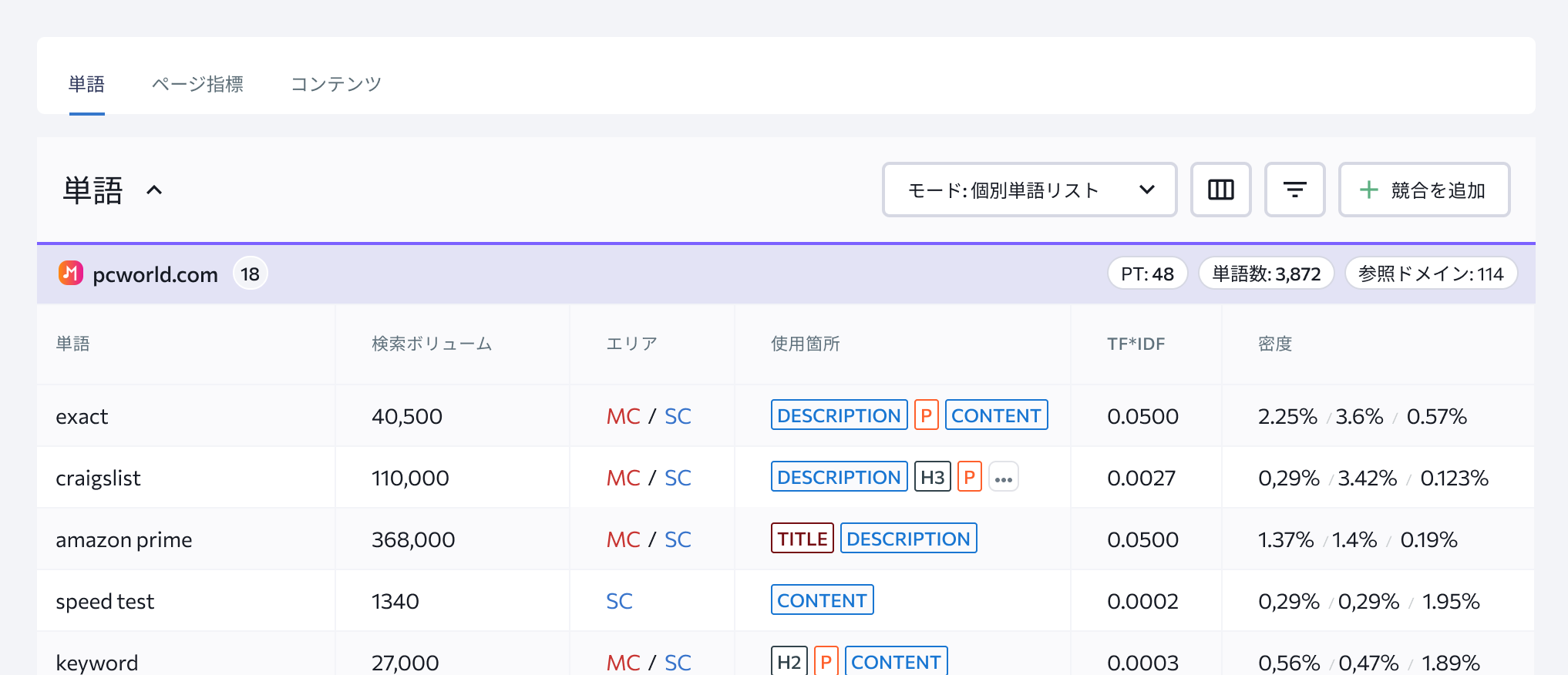Switch to the コンテンツ tab
This screenshot has height=675, width=1568.
[x=336, y=84]
